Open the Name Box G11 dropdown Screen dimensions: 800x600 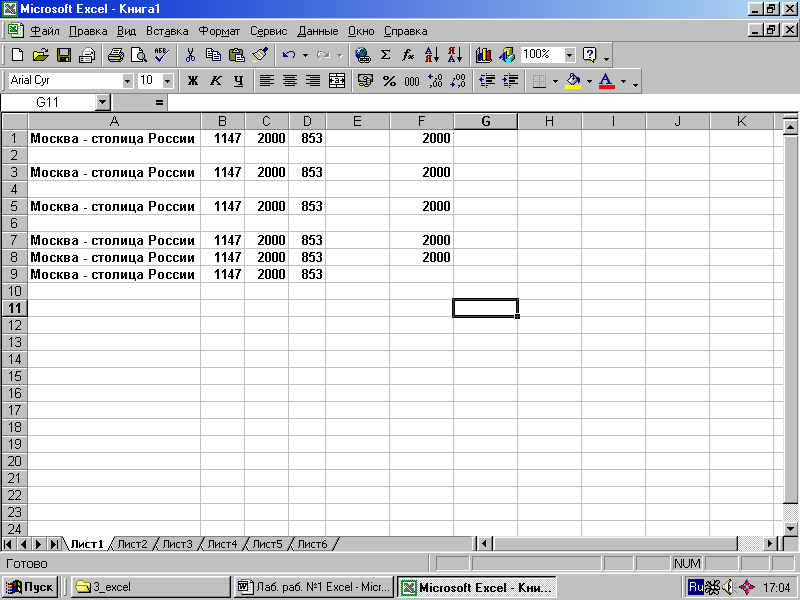point(103,103)
